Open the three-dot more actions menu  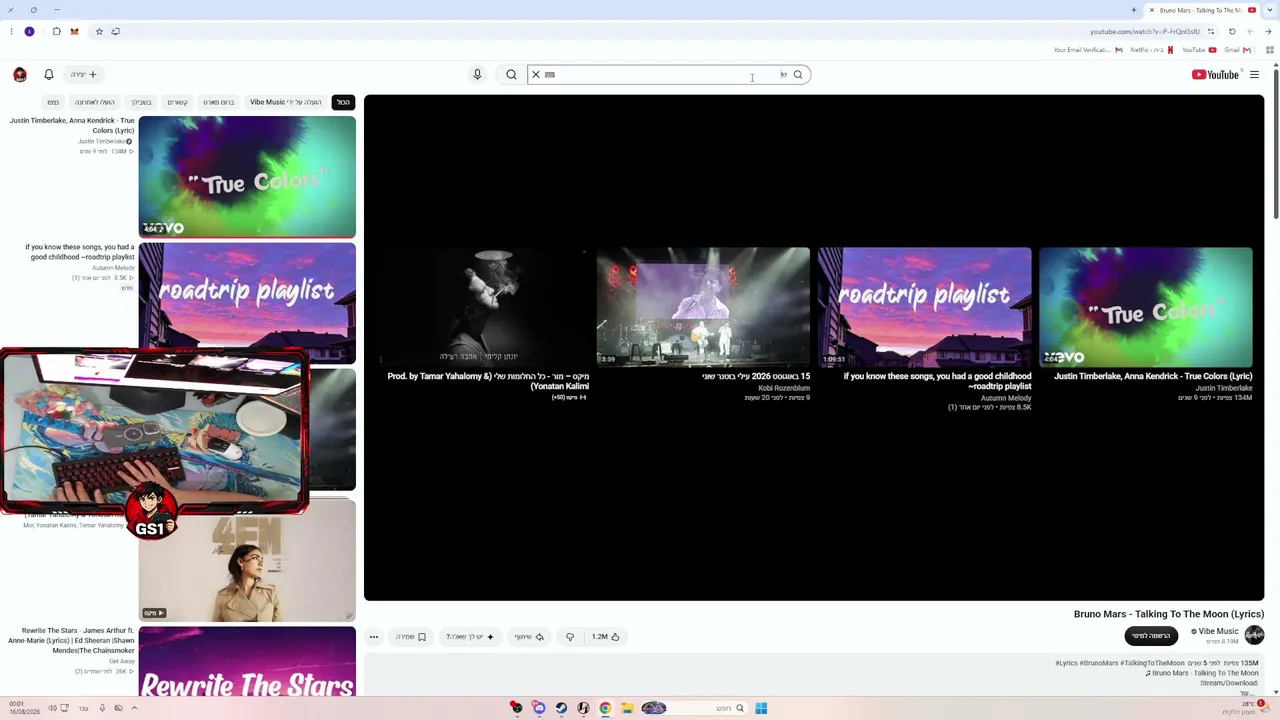373,637
